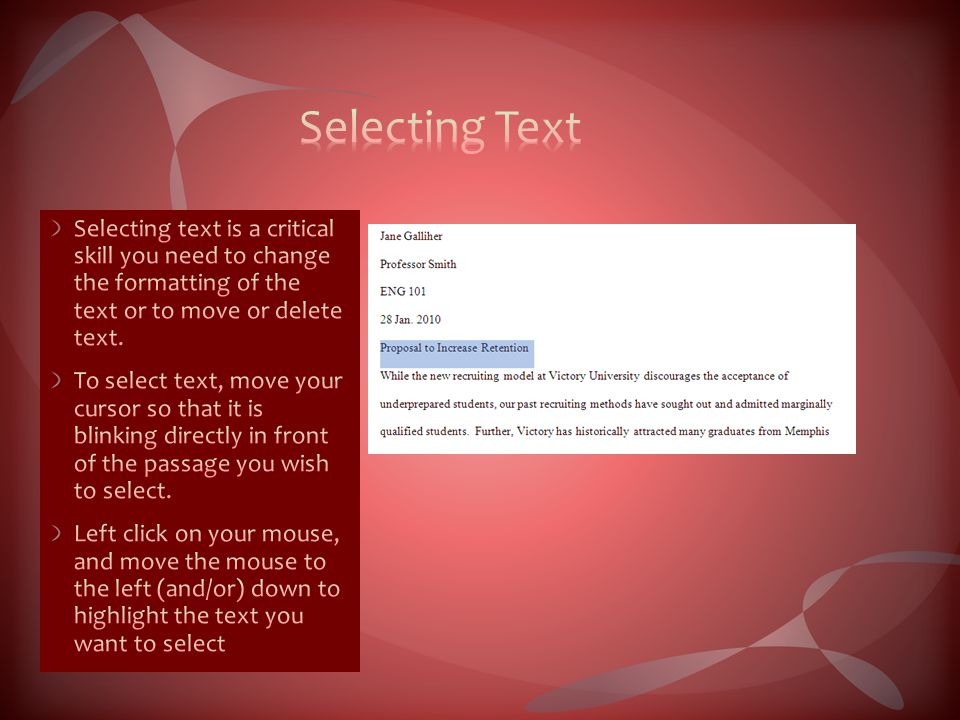Click the line starting 'underprepared students'
Image resolution: width=960 pixels, height=720 pixels.
pyautogui.click(x=606, y=404)
